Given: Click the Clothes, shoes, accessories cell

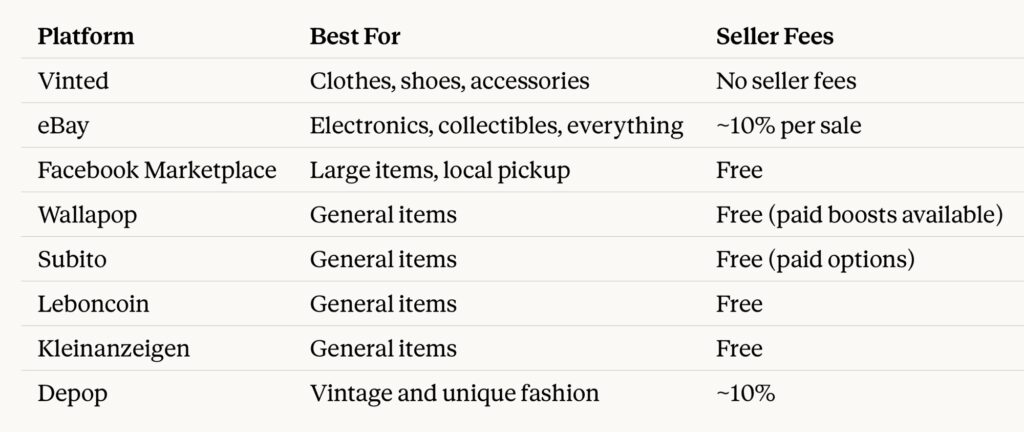Looking at the screenshot, I should tap(449, 81).
